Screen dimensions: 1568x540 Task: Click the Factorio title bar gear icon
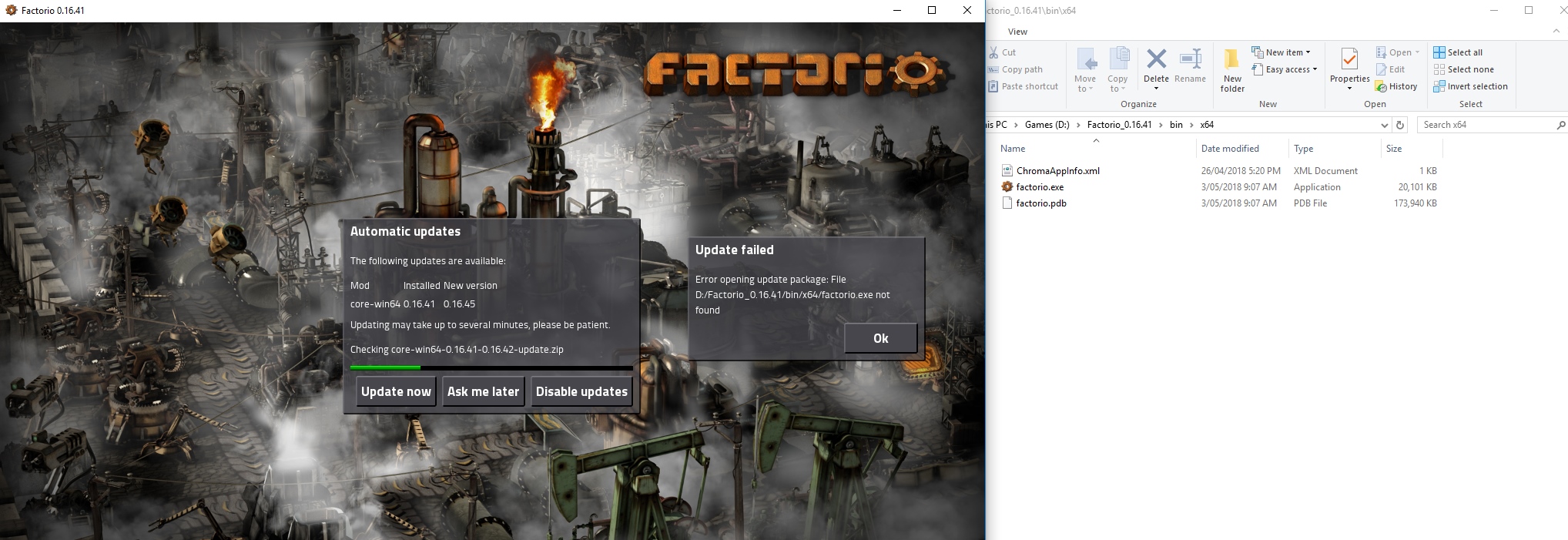coord(11,10)
